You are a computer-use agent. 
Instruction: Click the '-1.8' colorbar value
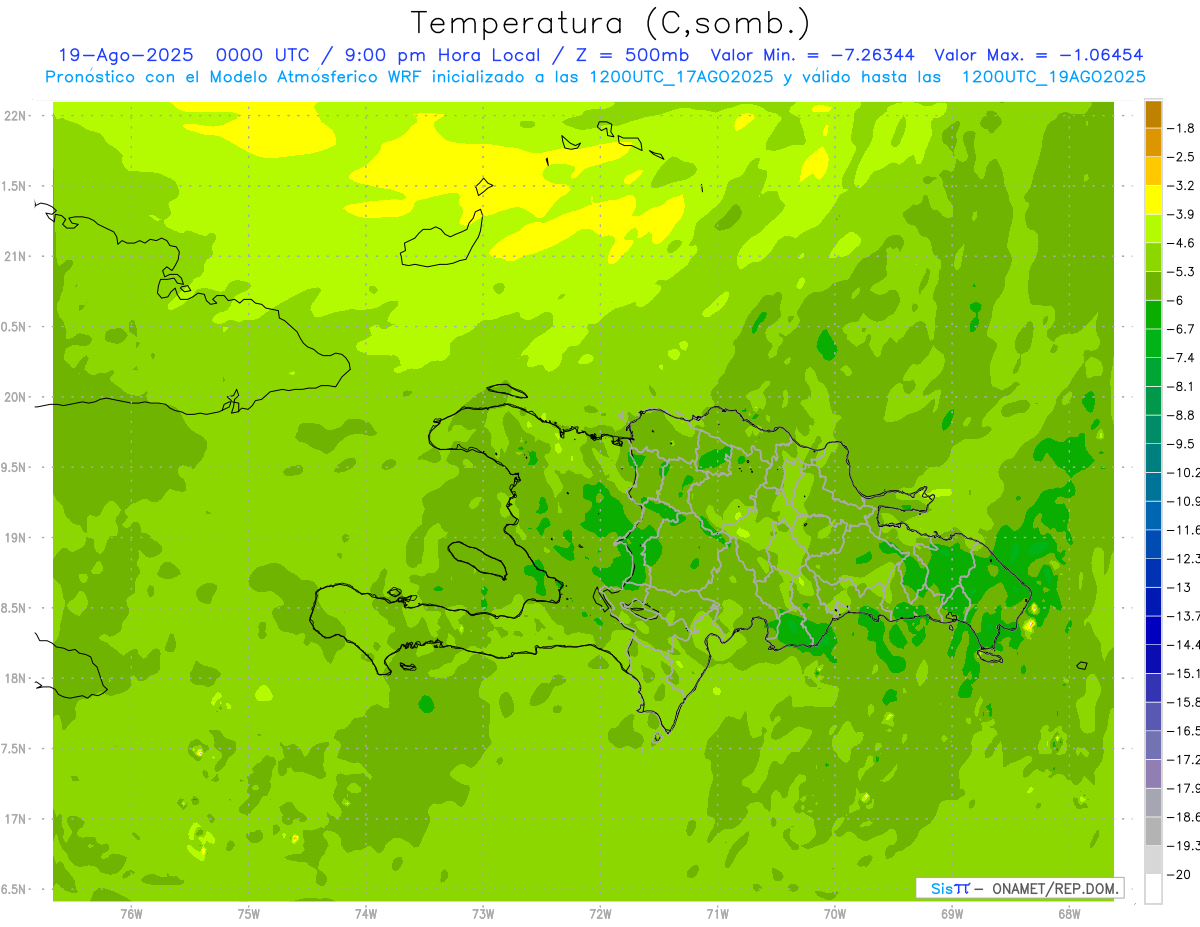[1181, 128]
